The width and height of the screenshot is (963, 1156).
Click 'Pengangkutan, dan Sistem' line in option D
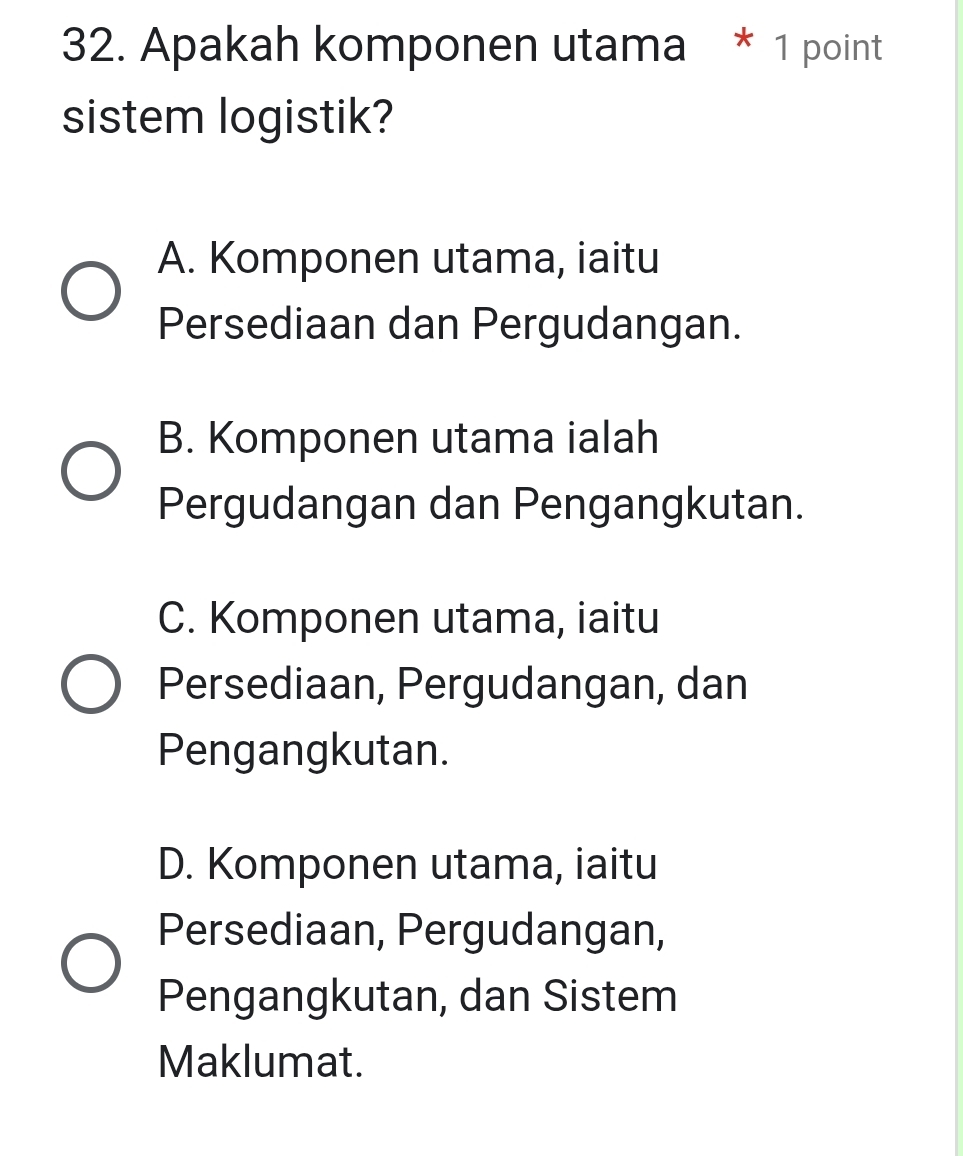[x=417, y=997]
